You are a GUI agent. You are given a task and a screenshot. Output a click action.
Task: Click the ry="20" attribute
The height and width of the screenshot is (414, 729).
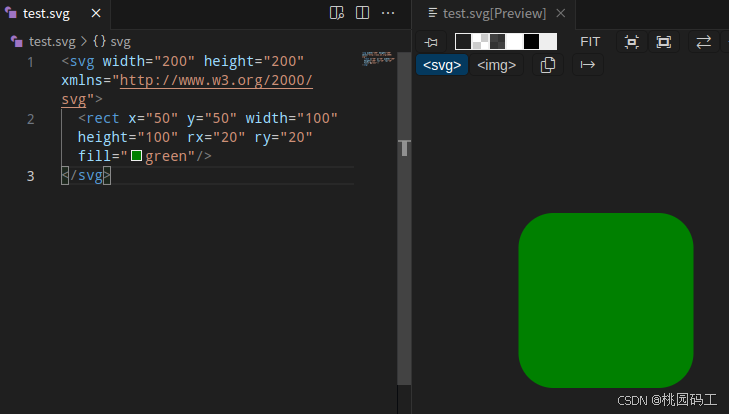click(x=283, y=137)
